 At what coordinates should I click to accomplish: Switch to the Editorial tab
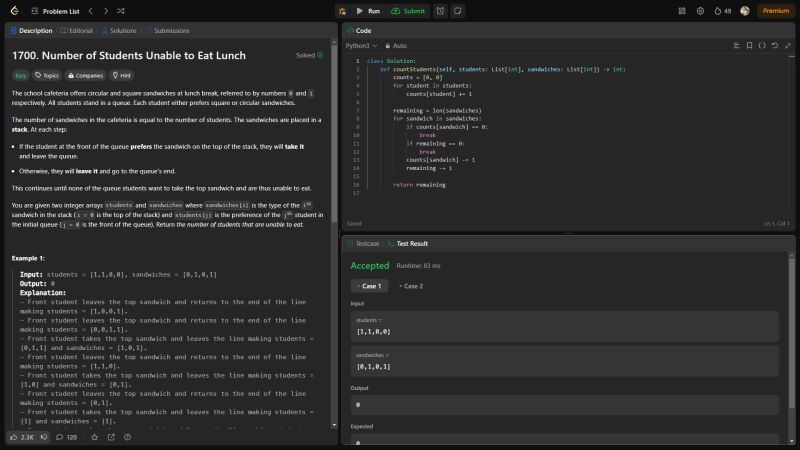(x=77, y=31)
